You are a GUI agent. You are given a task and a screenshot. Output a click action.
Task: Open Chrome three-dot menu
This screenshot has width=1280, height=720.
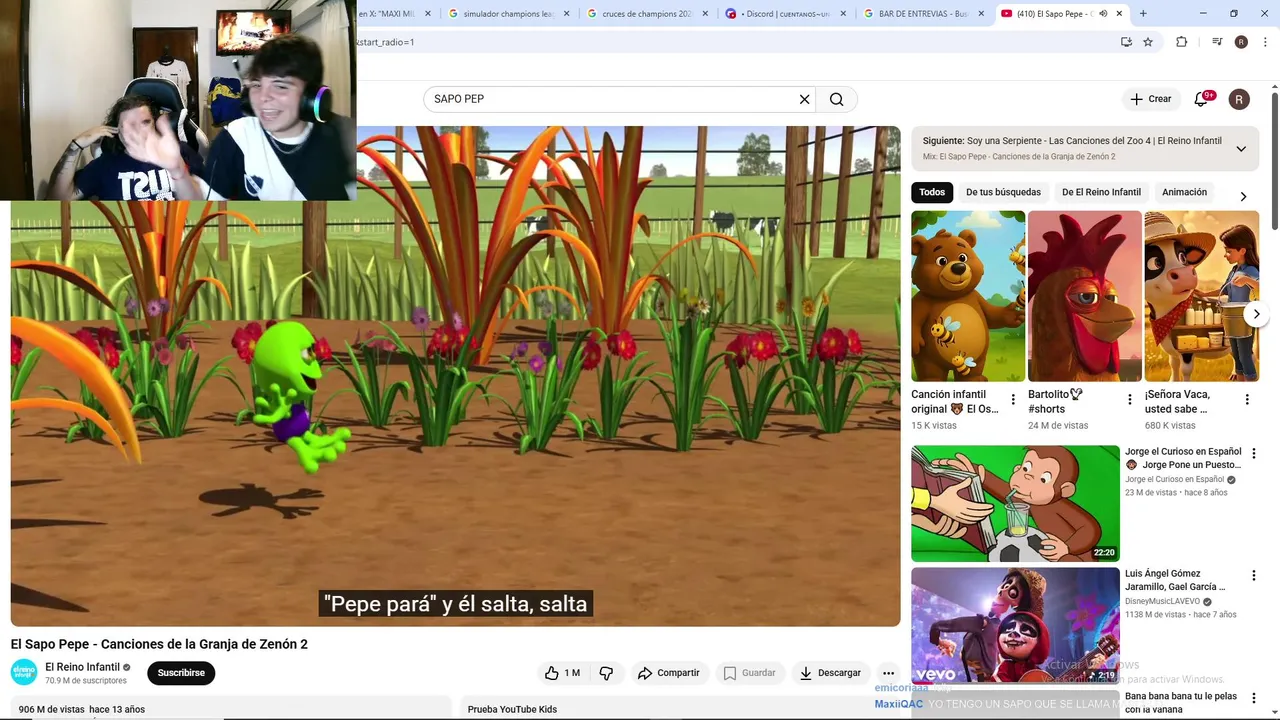click(1265, 42)
